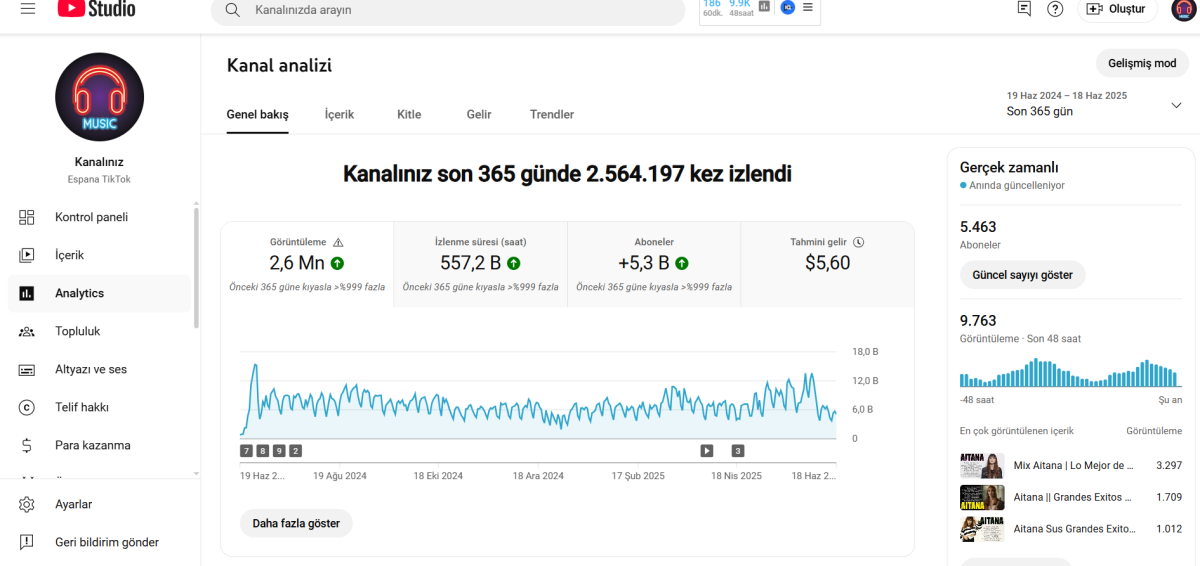Screen dimensions: 1200x566
Task: Select Analytics in the sidebar
Action: click(99, 293)
